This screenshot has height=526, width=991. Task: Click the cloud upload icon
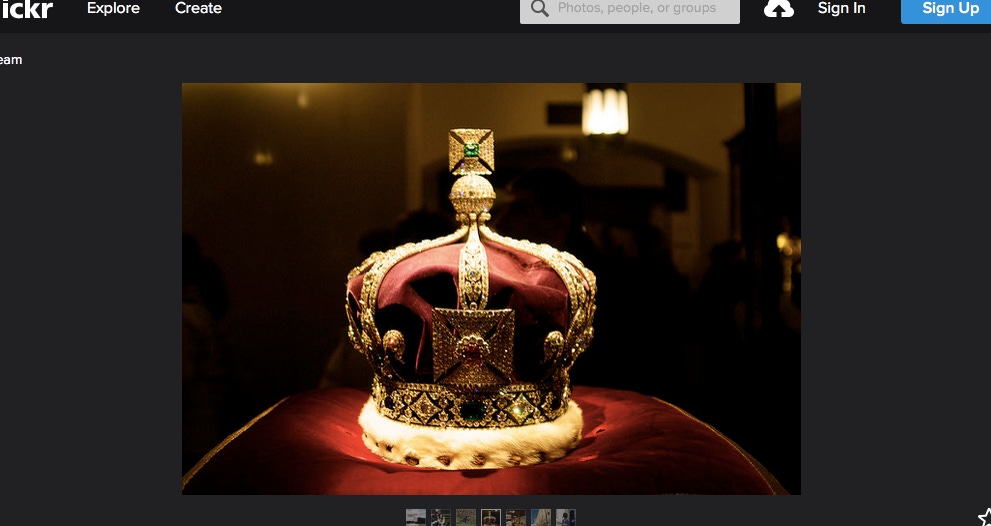point(779,8)
